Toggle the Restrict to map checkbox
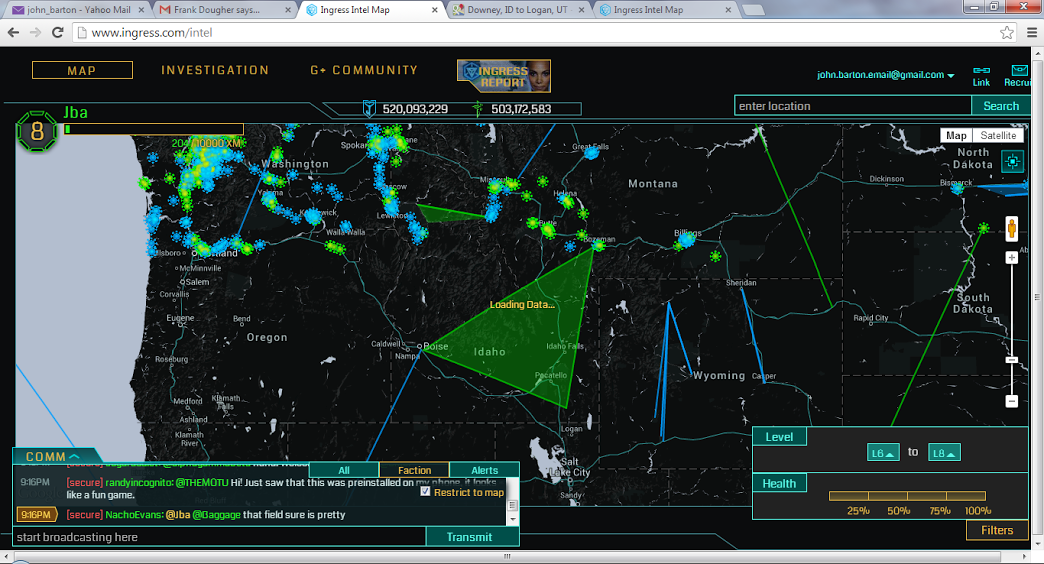 tap(425, 491)
